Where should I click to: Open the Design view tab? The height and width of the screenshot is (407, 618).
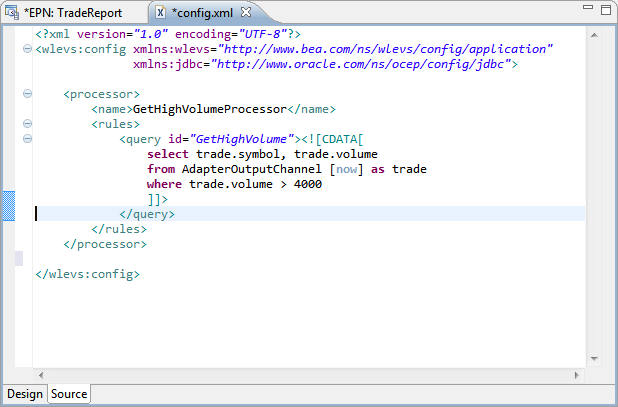[25, 394]
